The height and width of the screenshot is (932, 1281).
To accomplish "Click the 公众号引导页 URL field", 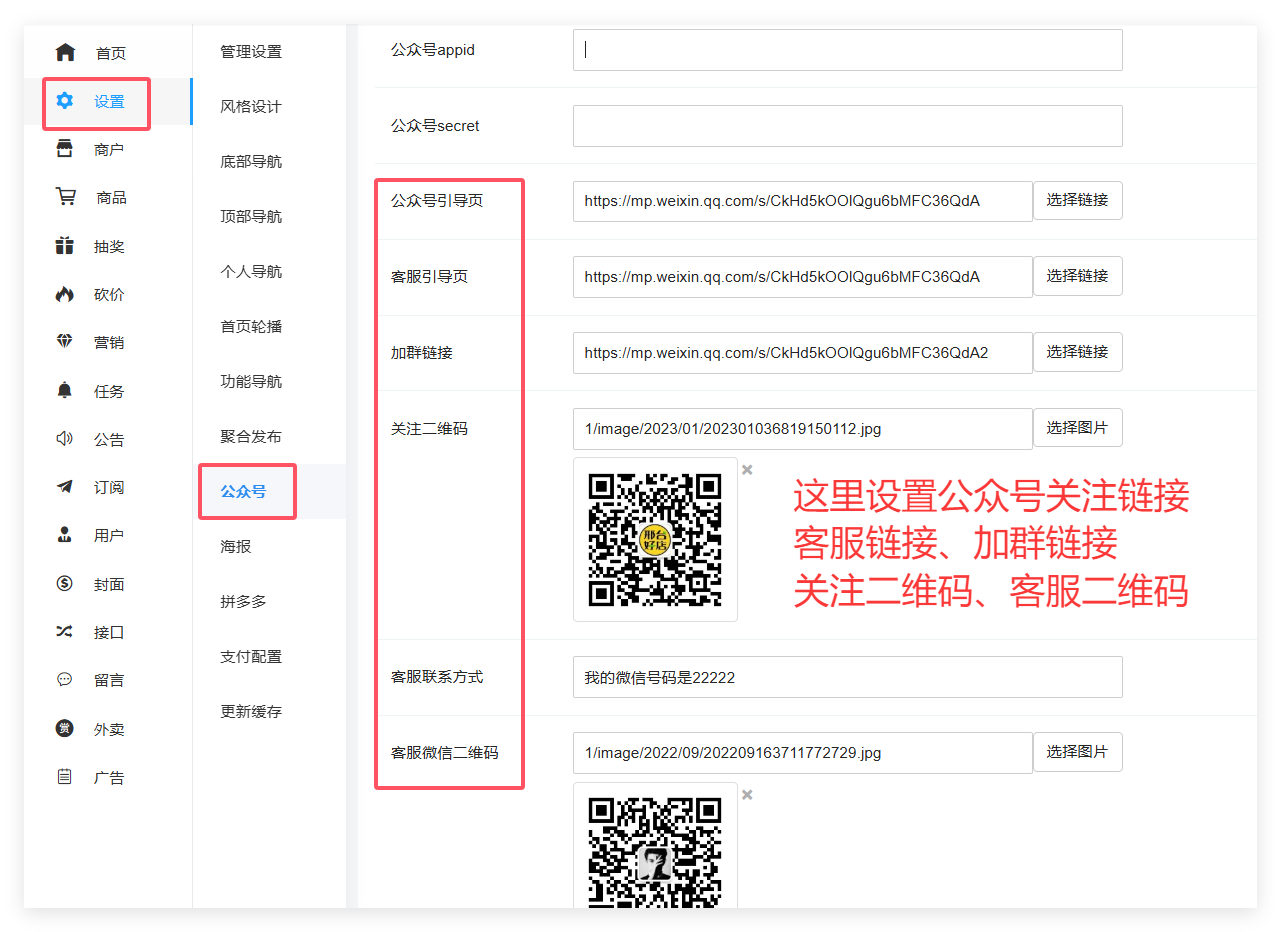I will [802, 201].
